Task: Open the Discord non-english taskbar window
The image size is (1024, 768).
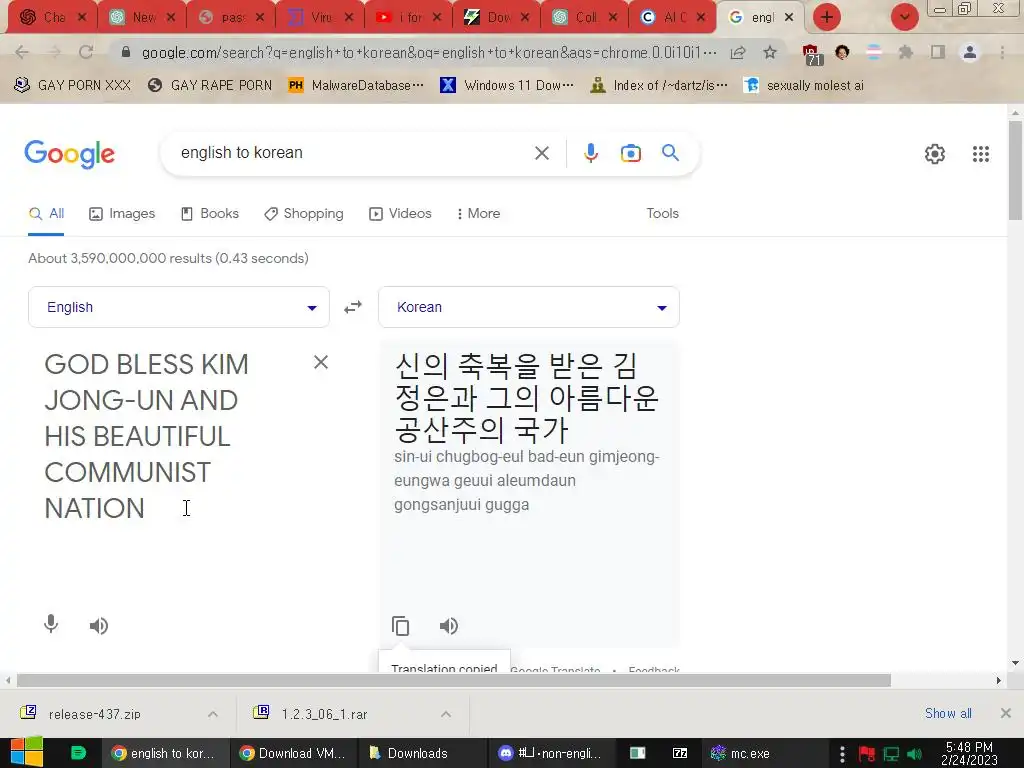Action: 551,753
